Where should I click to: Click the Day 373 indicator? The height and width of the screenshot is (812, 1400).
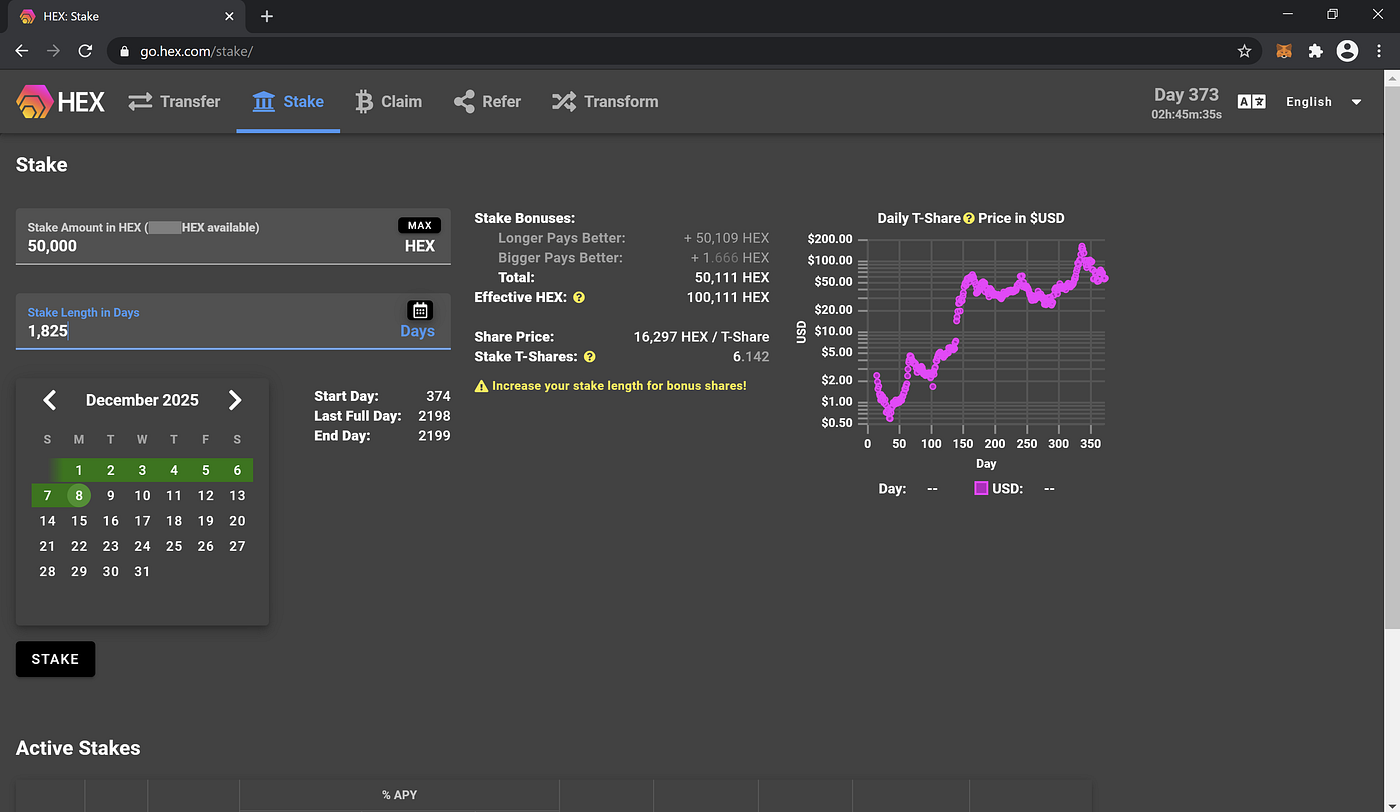pyautogui.click(x=1186, y=95)
